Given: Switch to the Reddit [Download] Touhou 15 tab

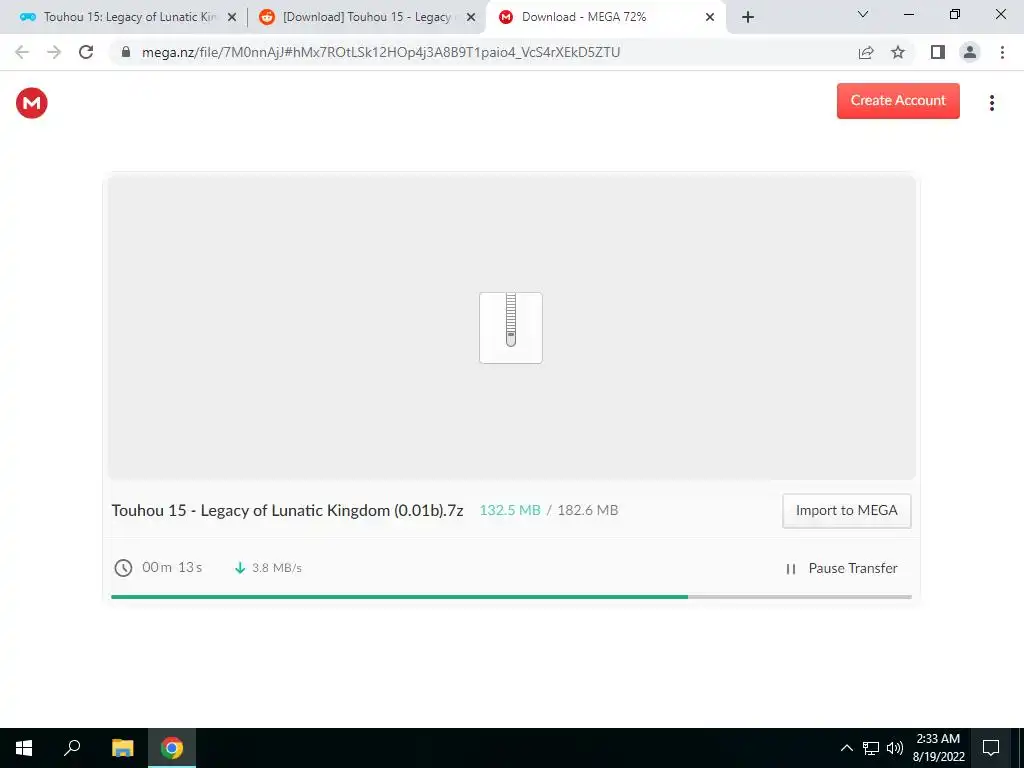Looking at the screenshot, I should click(x=366, y=17).
